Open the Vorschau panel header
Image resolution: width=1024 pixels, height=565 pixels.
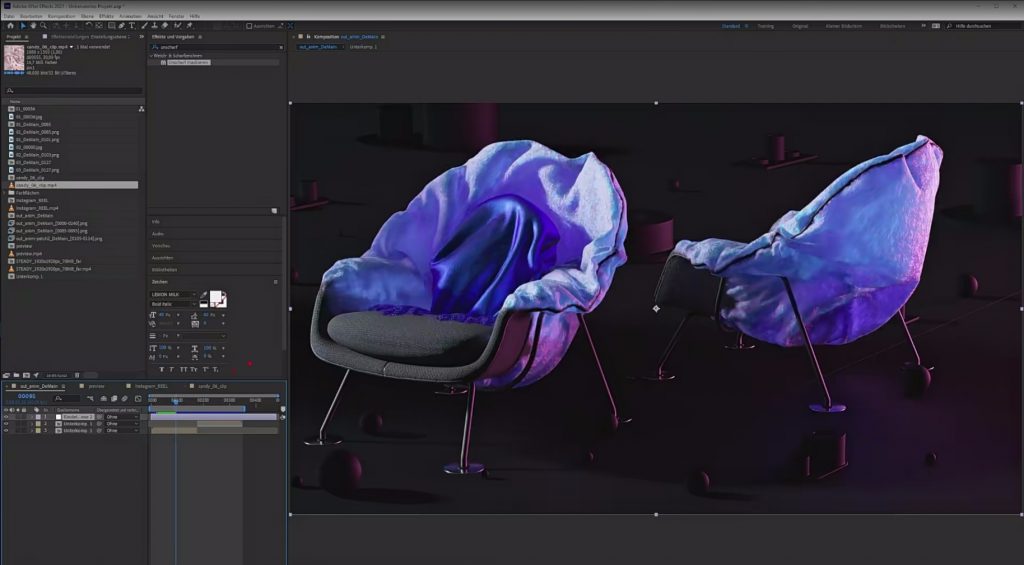point(161,246)
